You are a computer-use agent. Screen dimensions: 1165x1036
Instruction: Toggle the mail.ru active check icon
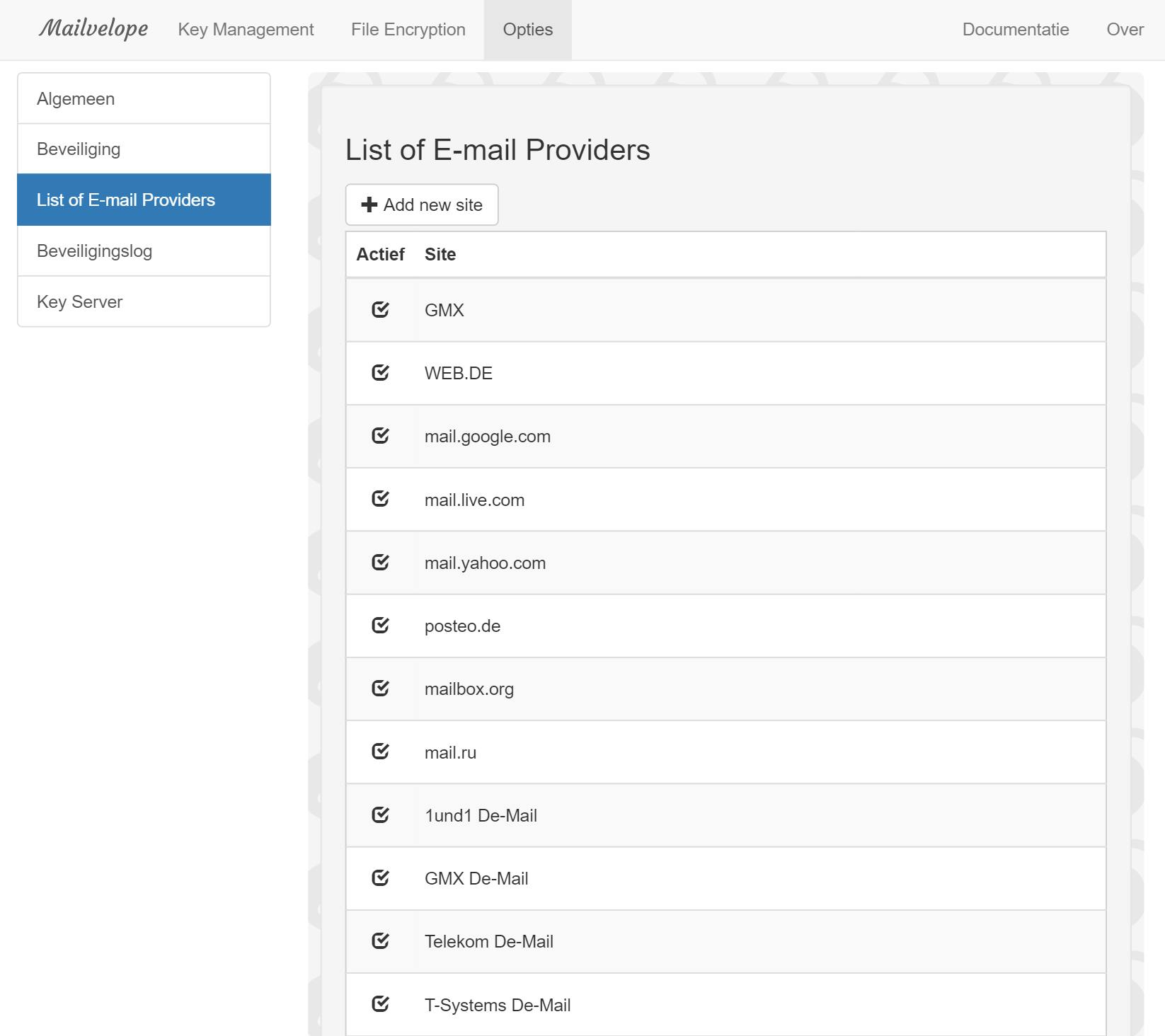coord(380,752)
